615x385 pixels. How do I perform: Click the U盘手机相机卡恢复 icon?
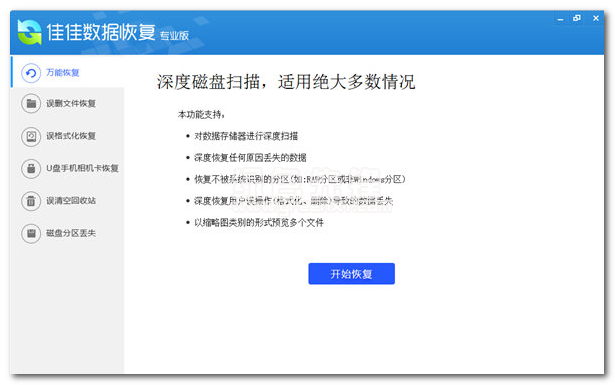click(31, 169)
